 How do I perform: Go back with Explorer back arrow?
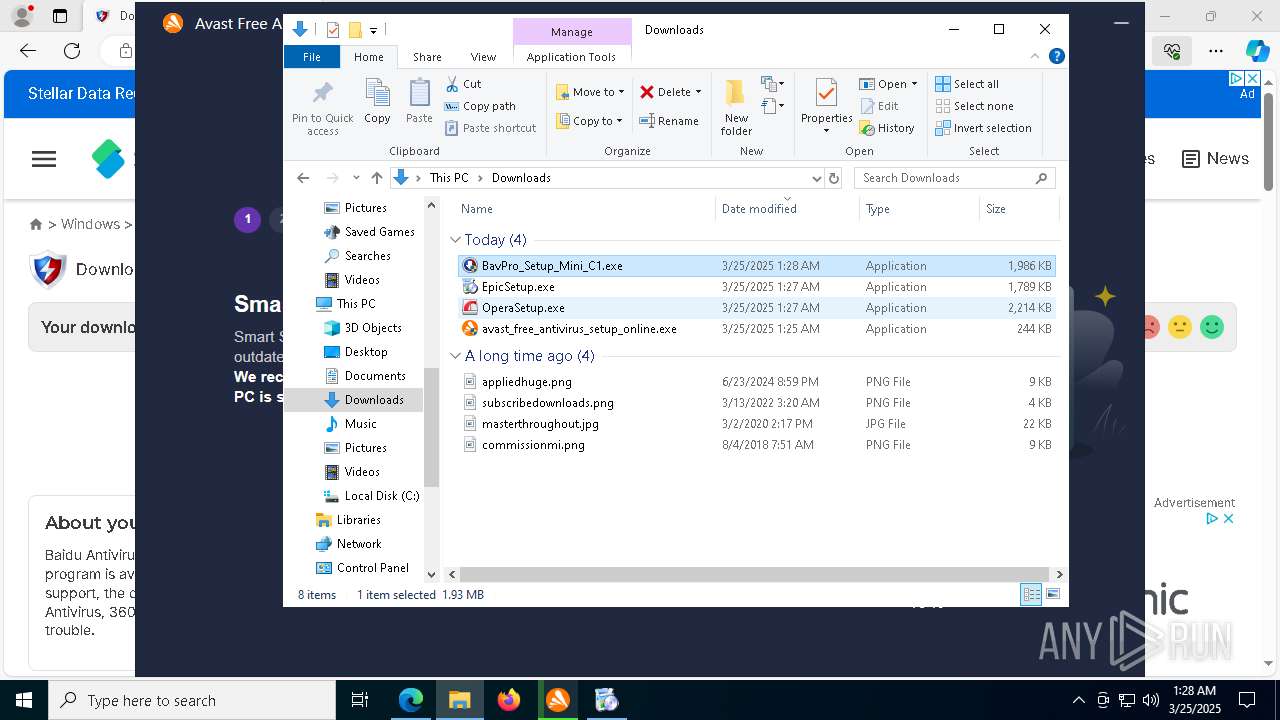303,178
